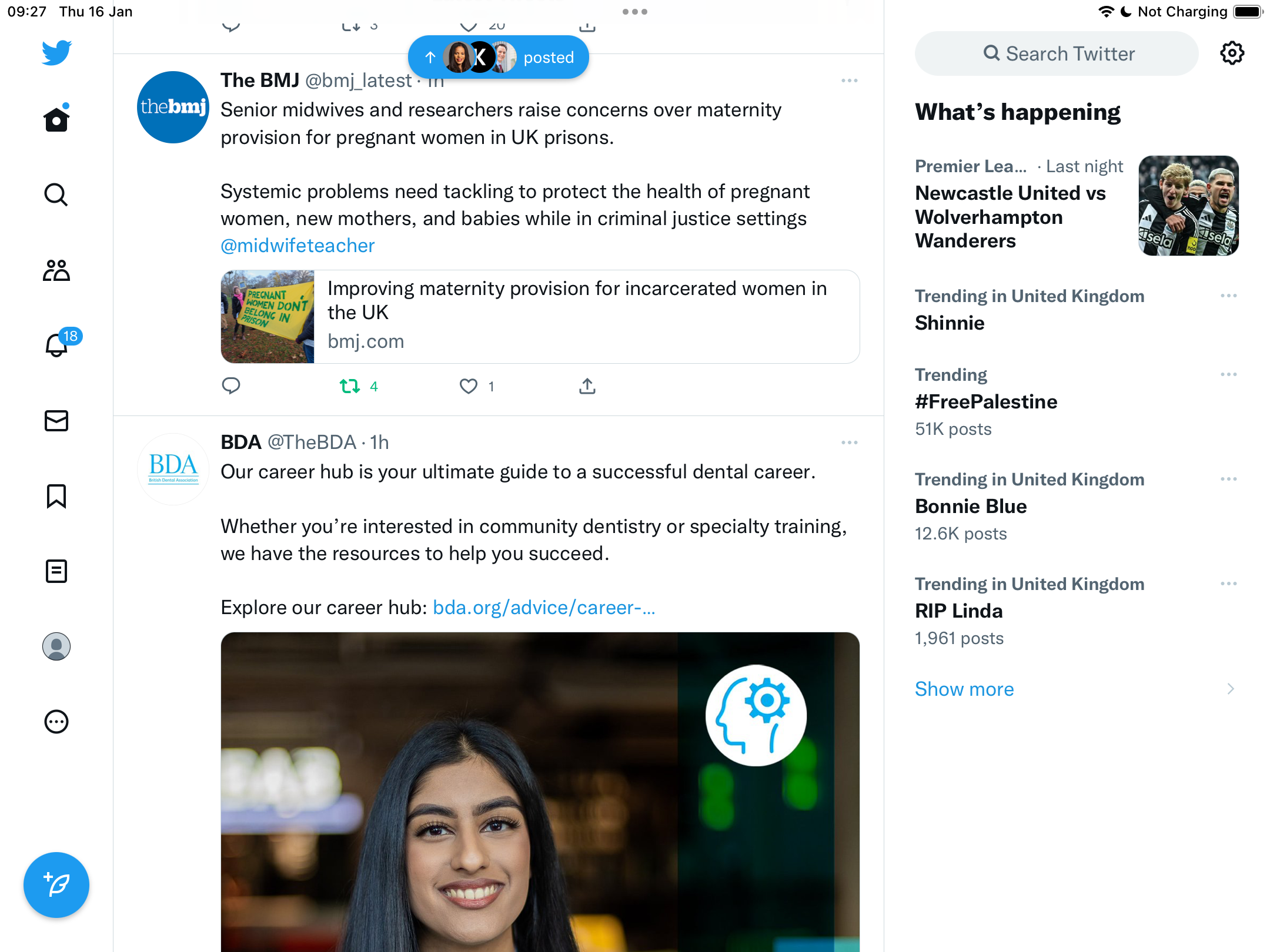
Task: Compose a new tweet button
Action: [x=56, y=885]
